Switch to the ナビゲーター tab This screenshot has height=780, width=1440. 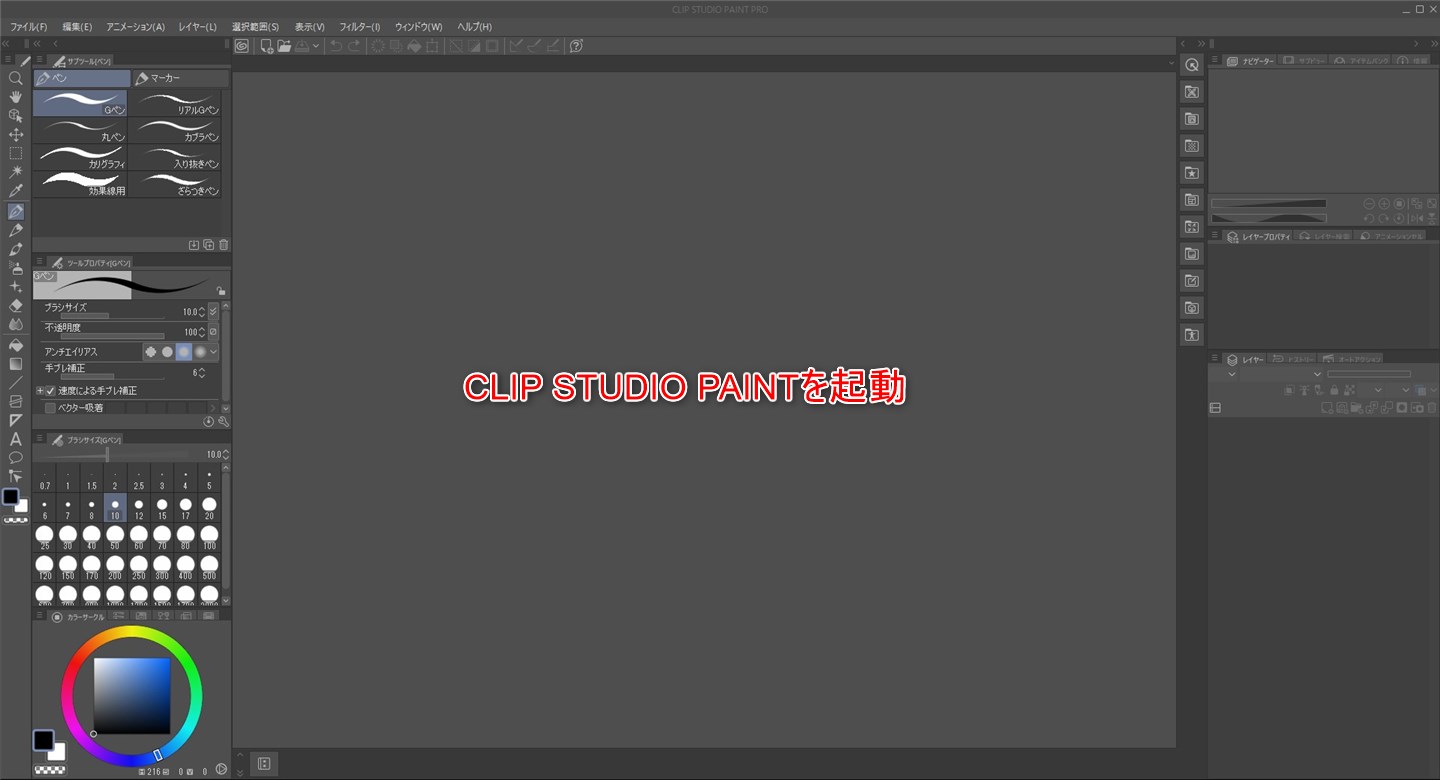click(x=1250, y=61)
